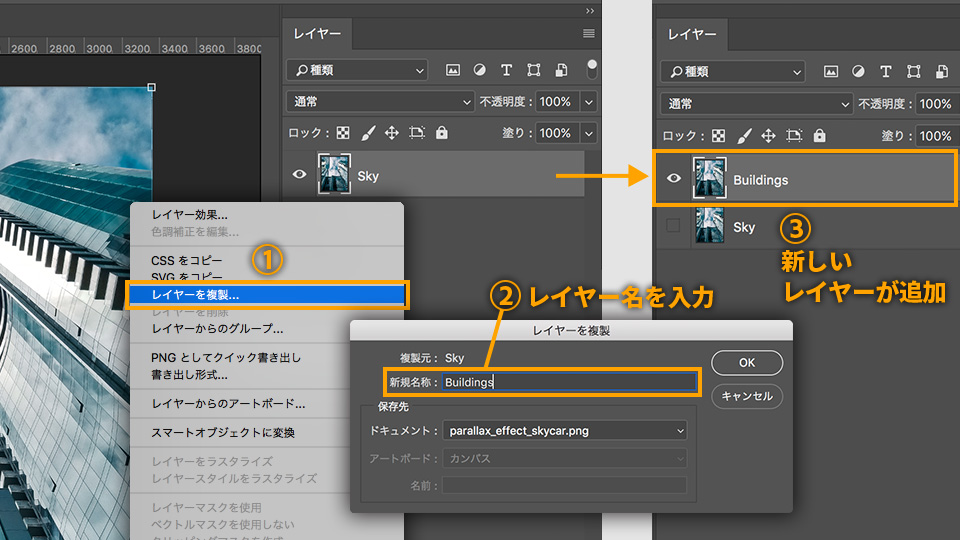This screenshot has height=540, width=960.
Task: Click adjustment layer filter icon in right panel
Action: 858,72
